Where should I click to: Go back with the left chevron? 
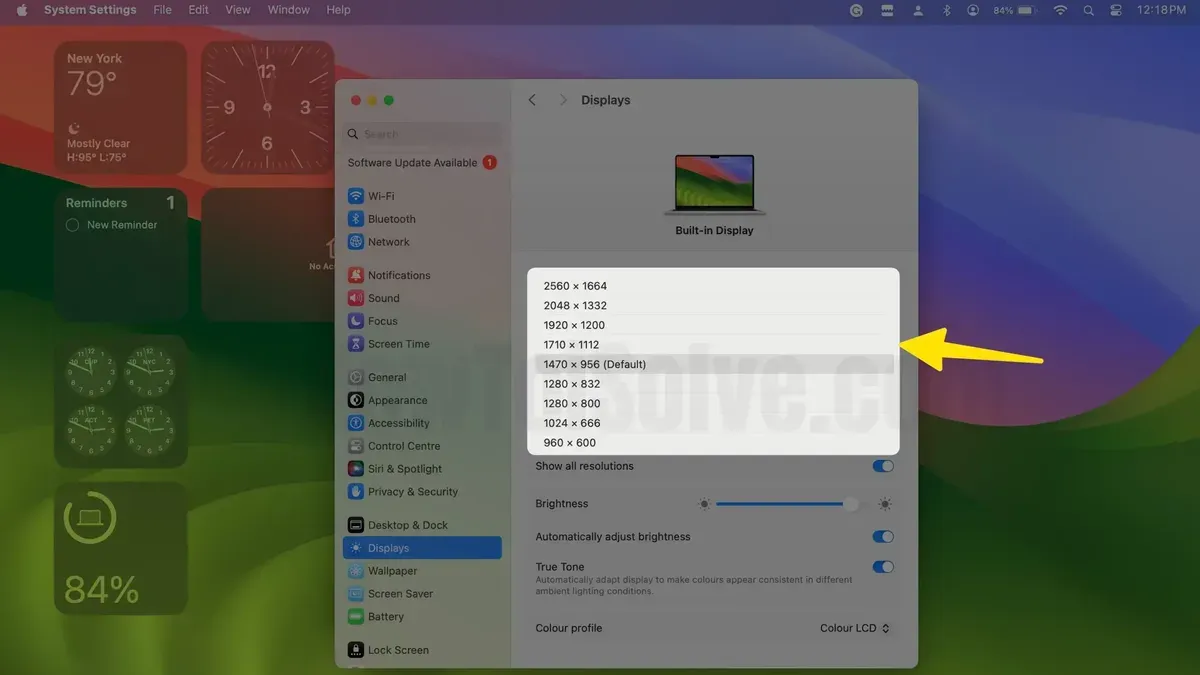[532, 100]
